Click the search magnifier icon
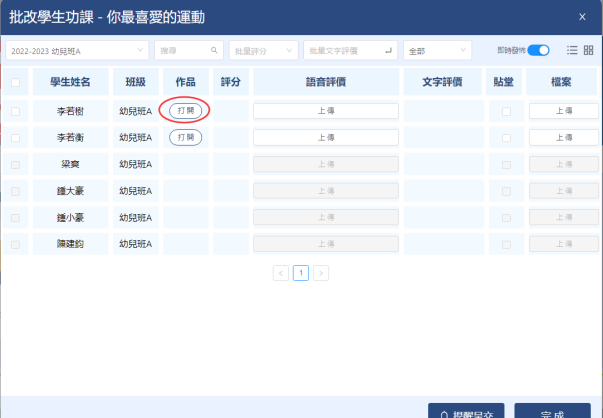 213,49
